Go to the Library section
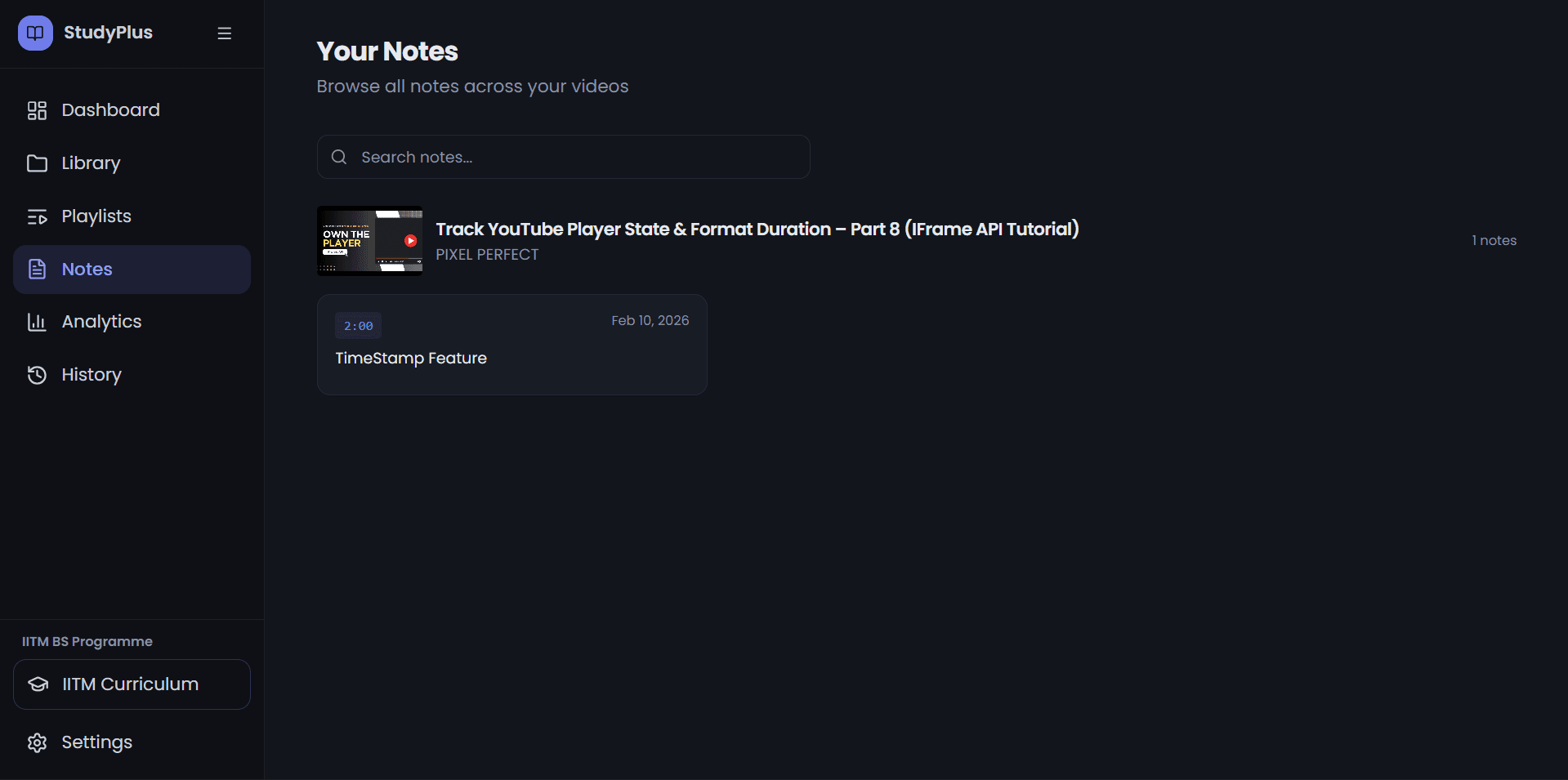 (91, 163)
